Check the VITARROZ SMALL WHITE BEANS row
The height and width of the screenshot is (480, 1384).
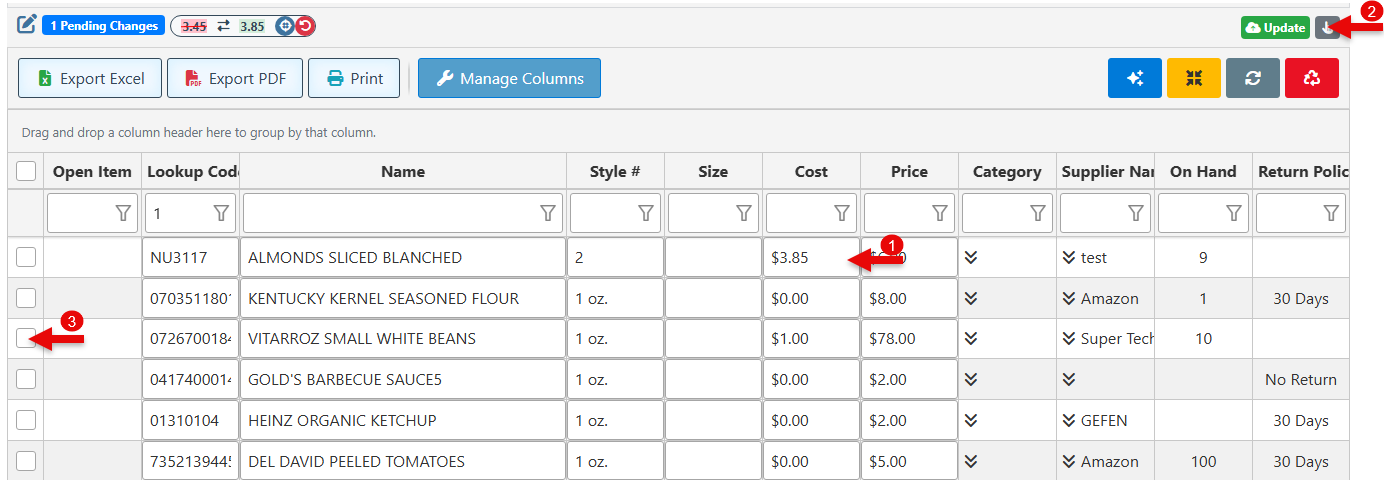coord(26,339)
